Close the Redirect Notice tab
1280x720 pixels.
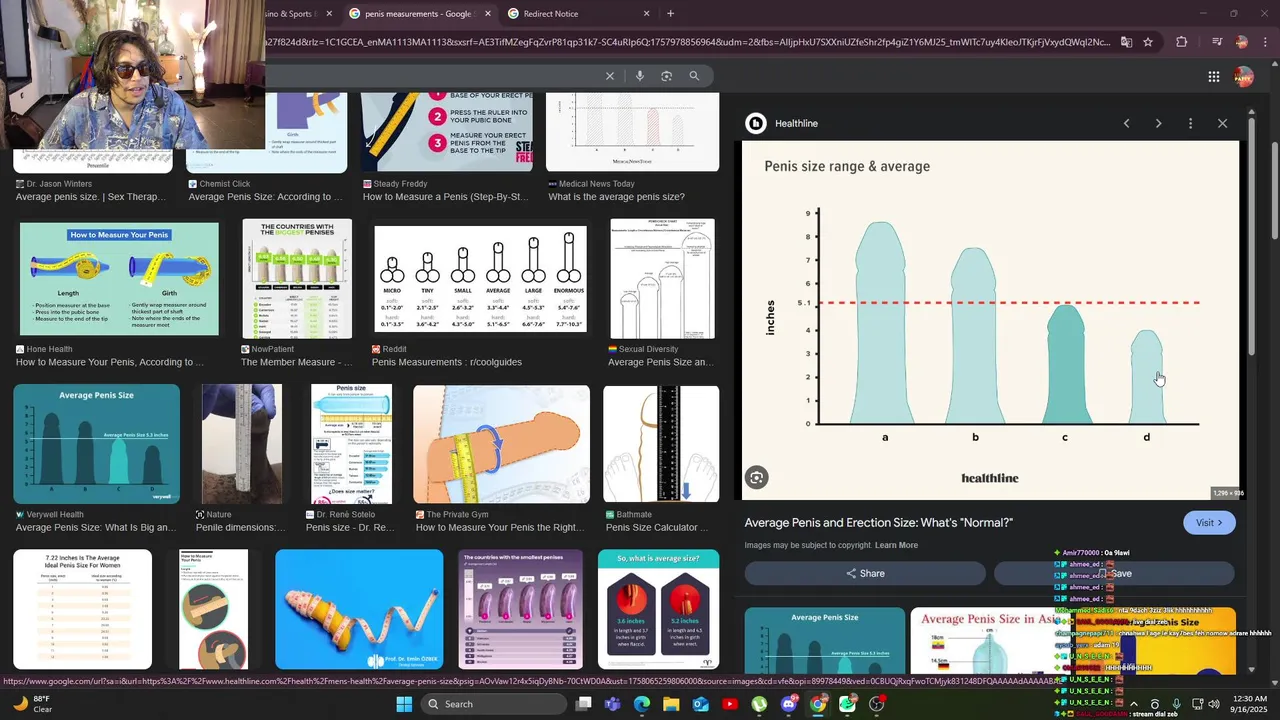pos(646,14)
